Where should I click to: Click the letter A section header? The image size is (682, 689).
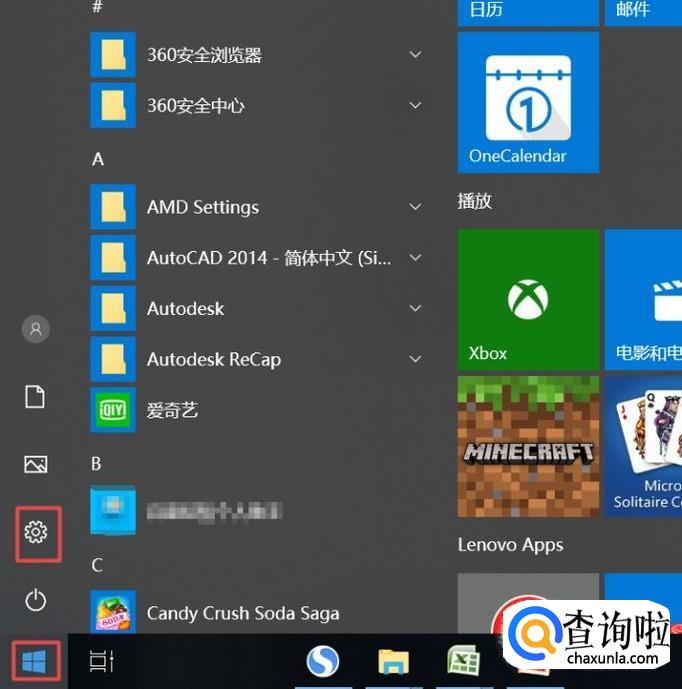pos(98,159)
